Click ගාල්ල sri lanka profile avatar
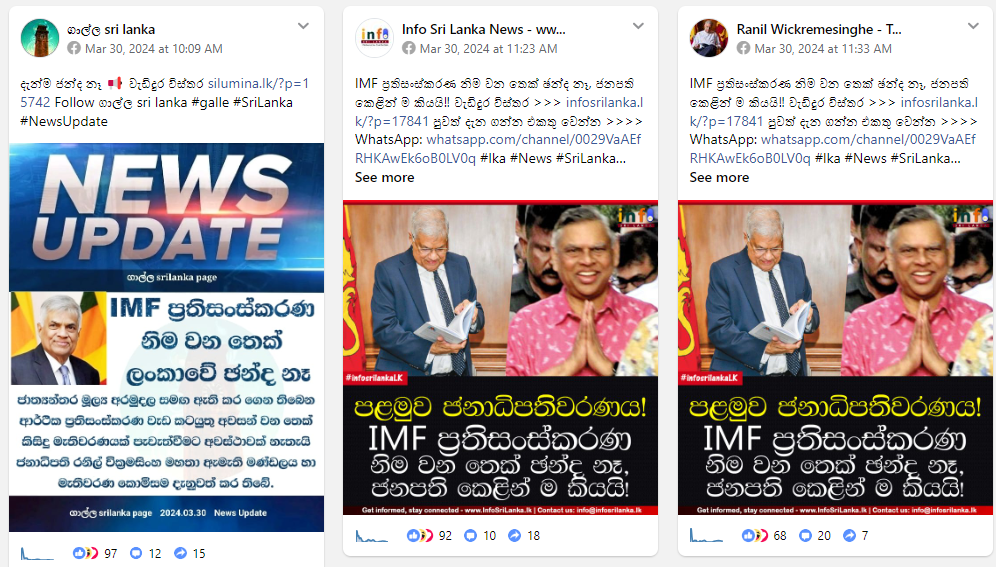The height and width of the screenshot is (567, 996). pyautogui.click(x=39, y=38)
